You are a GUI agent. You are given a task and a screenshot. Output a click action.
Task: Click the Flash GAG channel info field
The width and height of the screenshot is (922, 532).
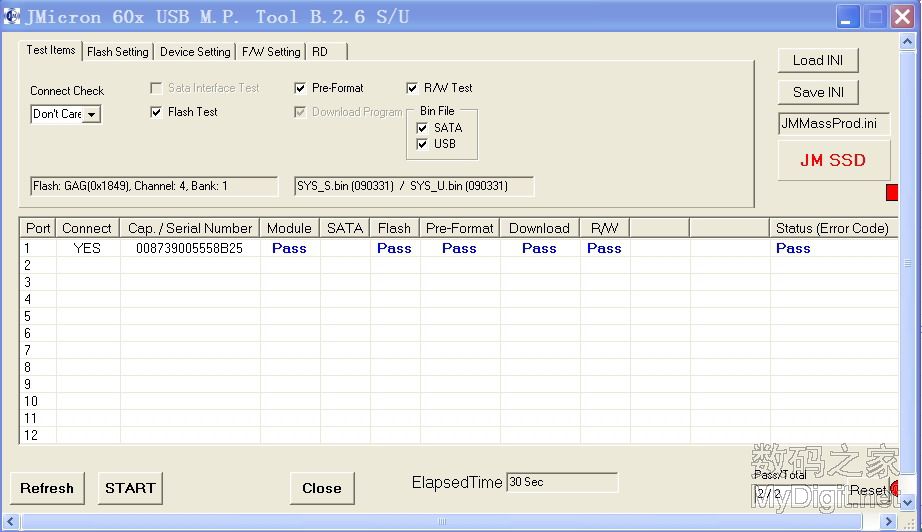[153, 186]
